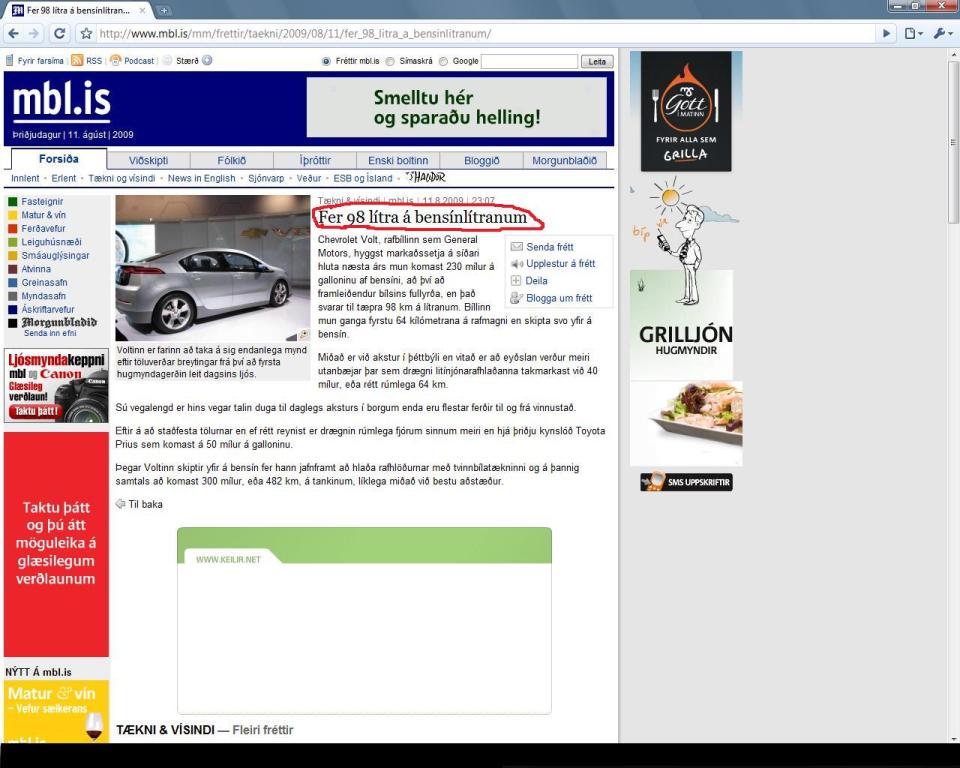Click the 'Fyrir farsíma' mobile icon
This screenshot has height=768, width=960.
point(9,61)
